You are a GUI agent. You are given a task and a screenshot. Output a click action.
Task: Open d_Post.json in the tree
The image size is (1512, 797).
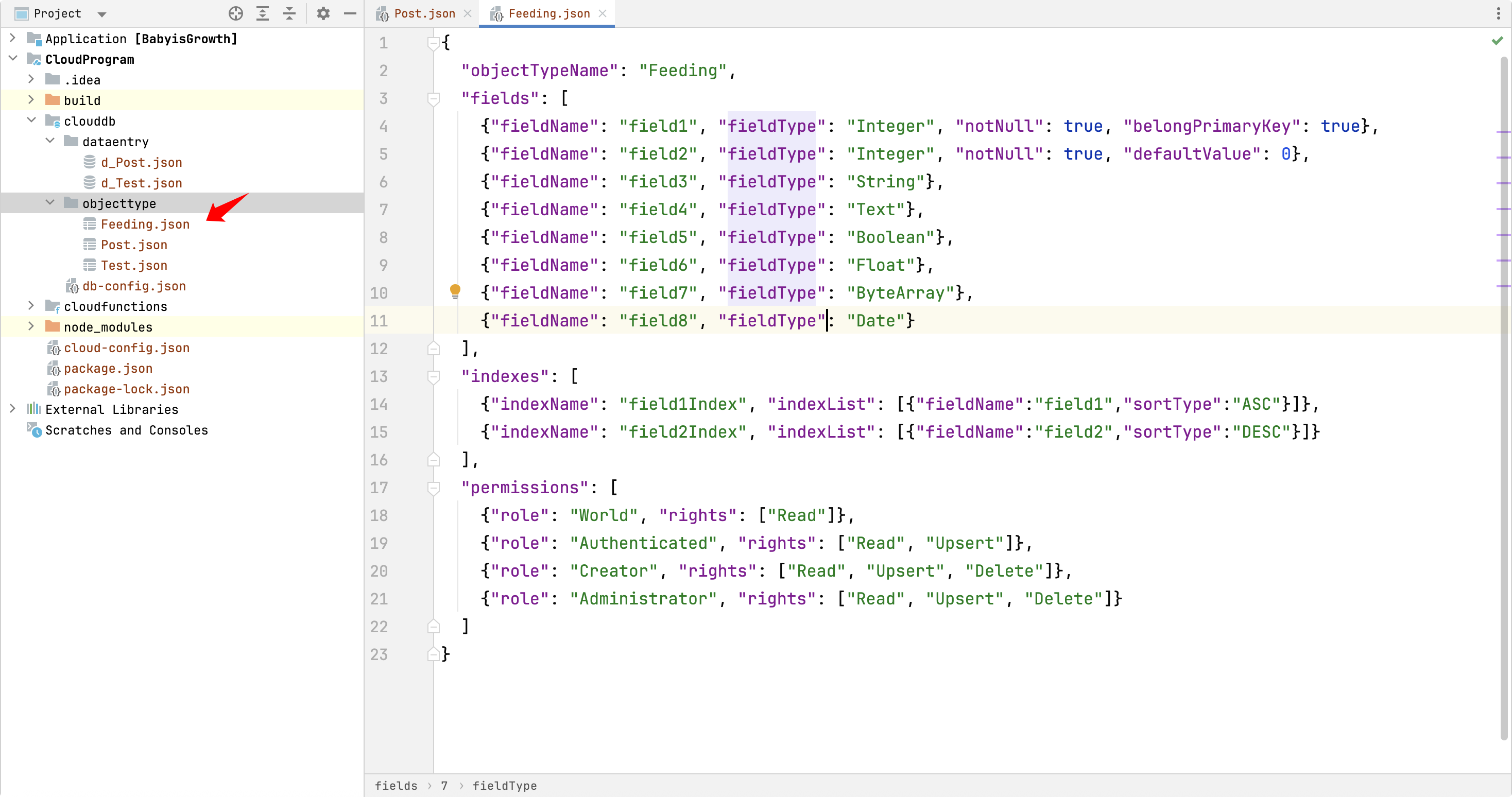141,163
